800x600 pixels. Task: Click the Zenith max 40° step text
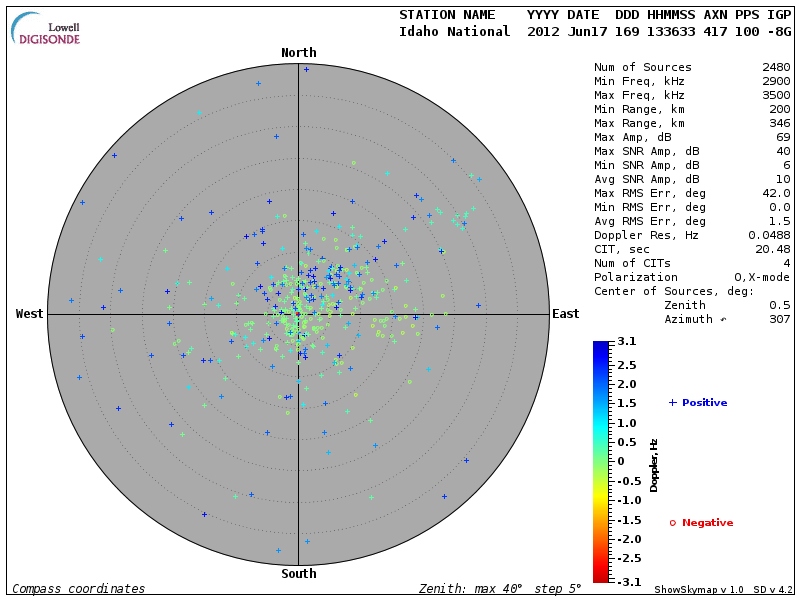click(496, 589)
